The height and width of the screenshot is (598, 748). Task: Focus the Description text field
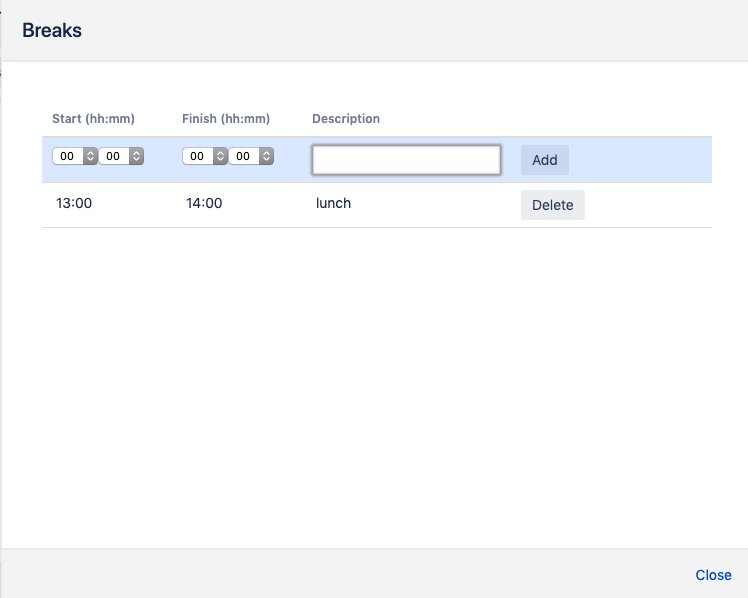click(x=406, y=160)
